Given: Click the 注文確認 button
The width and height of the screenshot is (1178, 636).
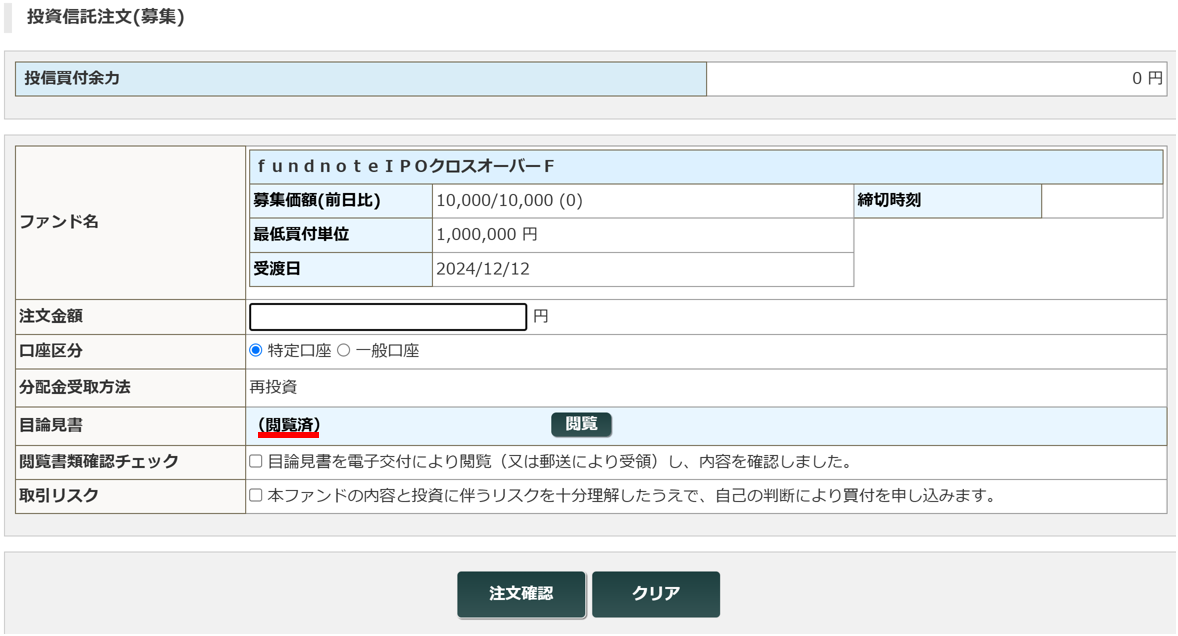Looking at the screenshot, I should click(521, 594).
